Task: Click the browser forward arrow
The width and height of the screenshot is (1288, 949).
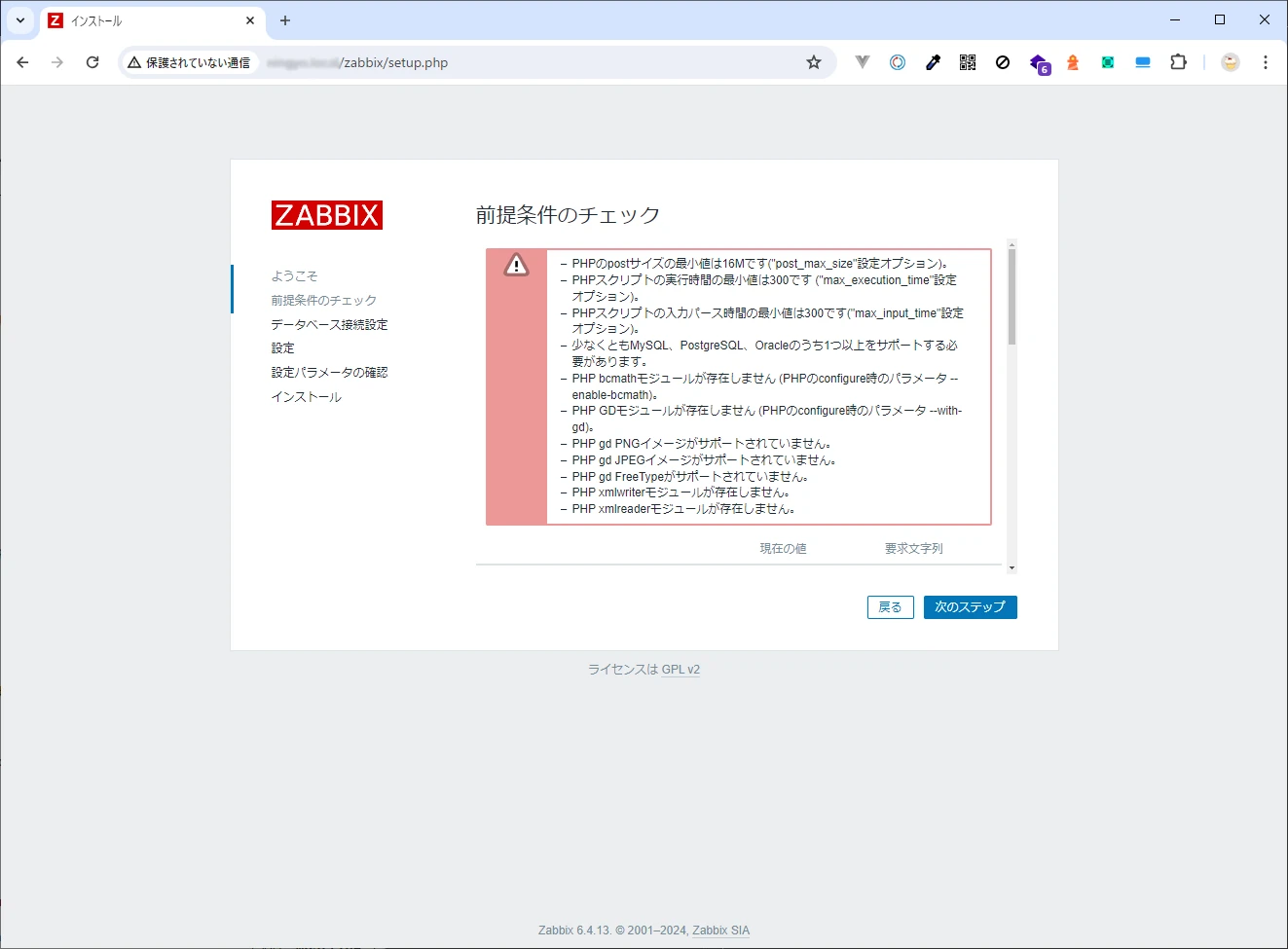Action: (x=57, y=62)
